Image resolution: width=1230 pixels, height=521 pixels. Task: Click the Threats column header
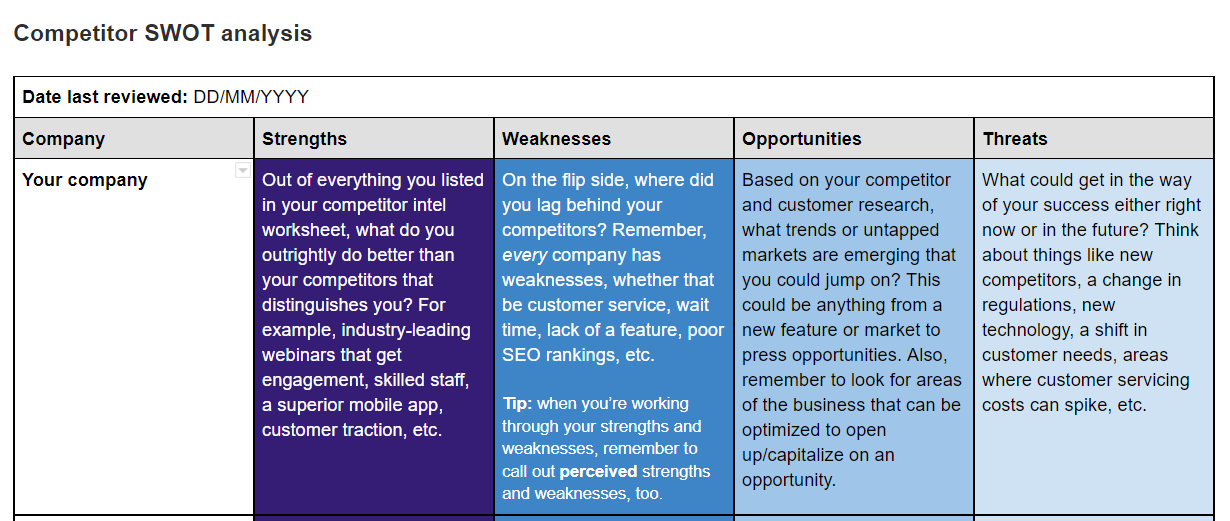1015,139
